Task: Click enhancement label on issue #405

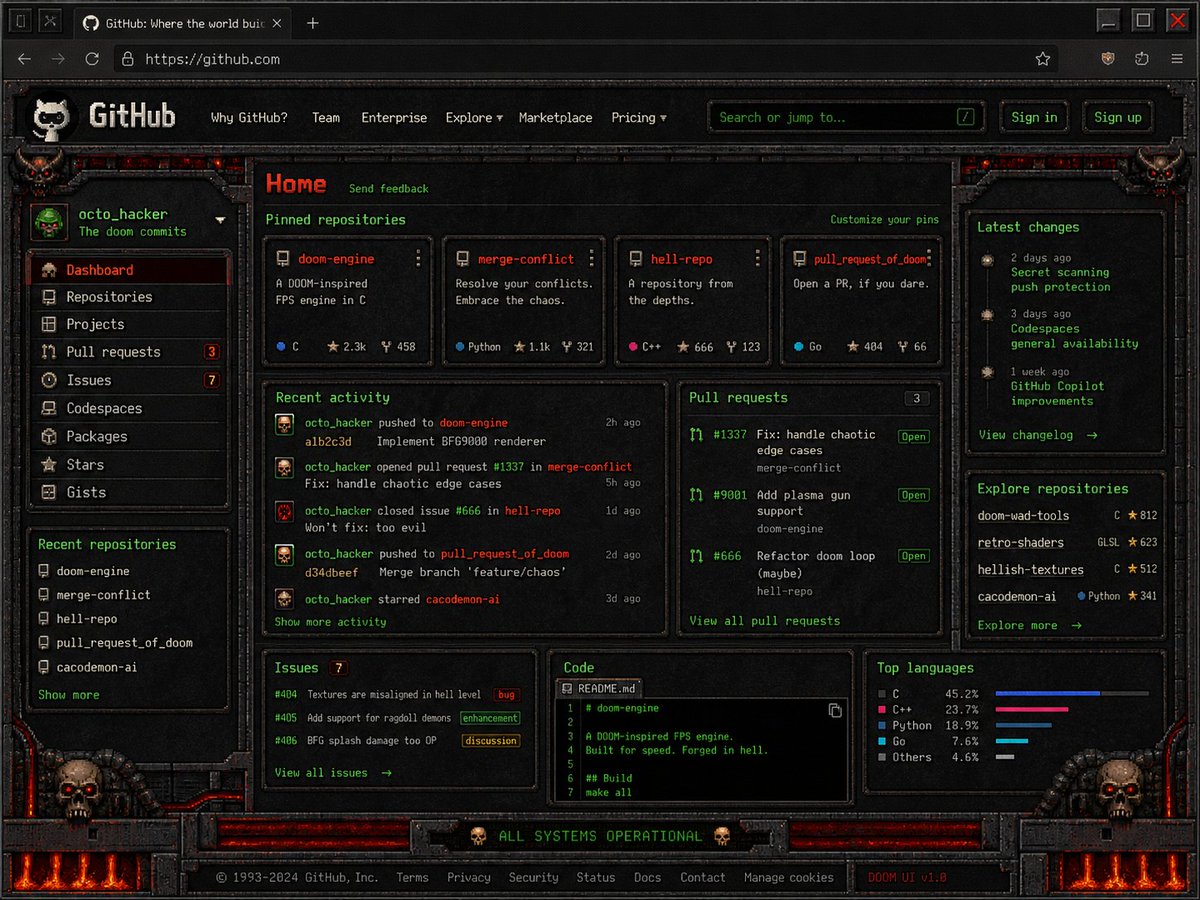Action: 490,718
